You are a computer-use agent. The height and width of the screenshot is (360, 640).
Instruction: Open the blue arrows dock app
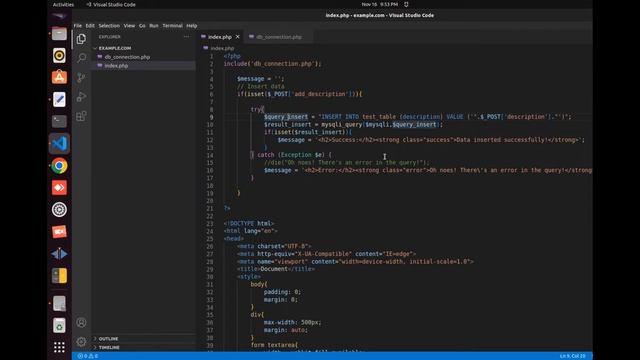coord(59,253)
